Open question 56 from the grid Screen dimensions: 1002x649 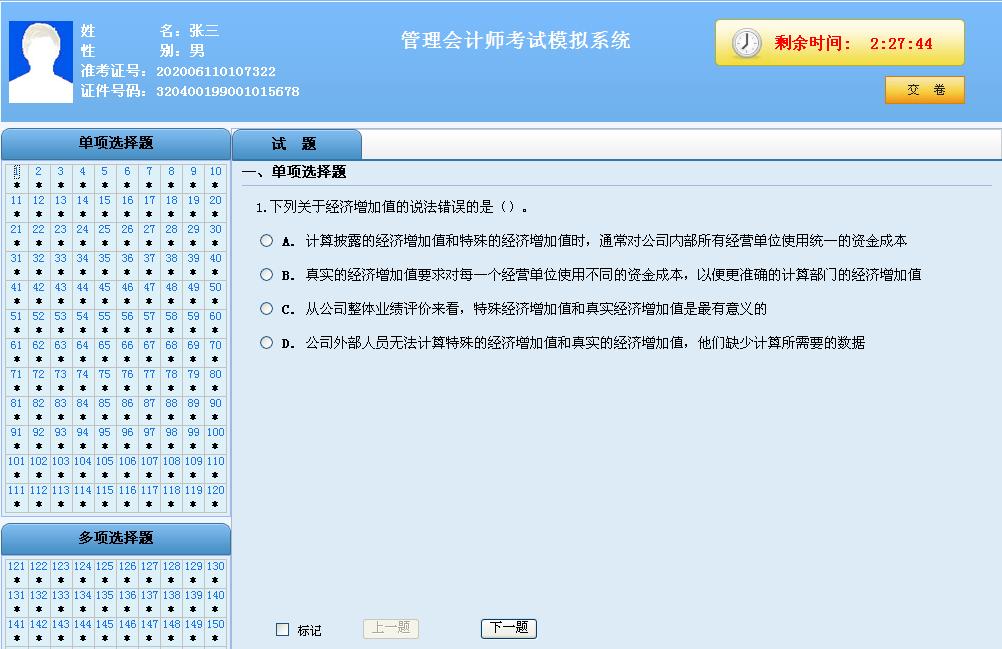coord(127,317)
